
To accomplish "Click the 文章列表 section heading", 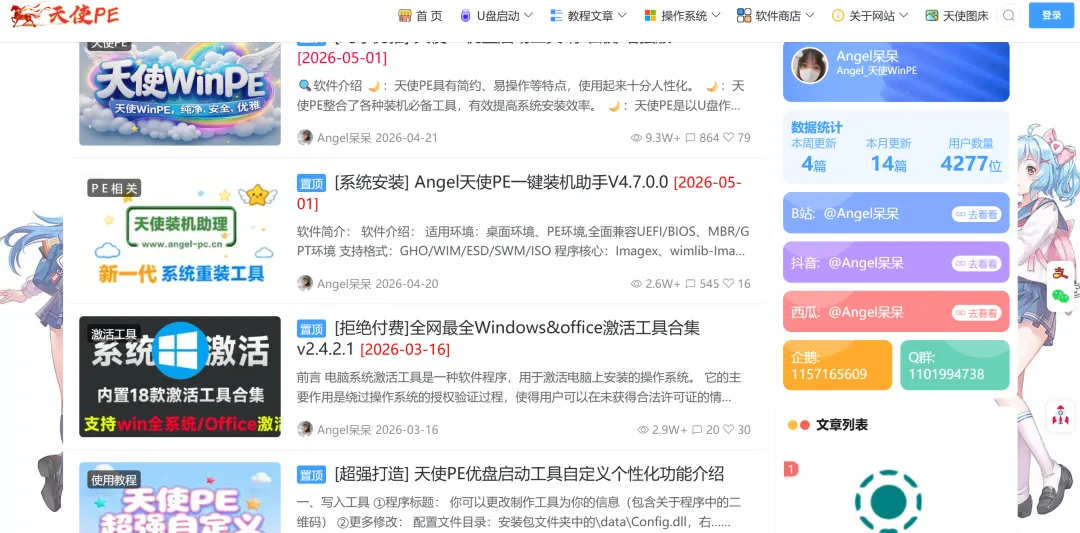I will pyautogui.click(x=842, y=425).
